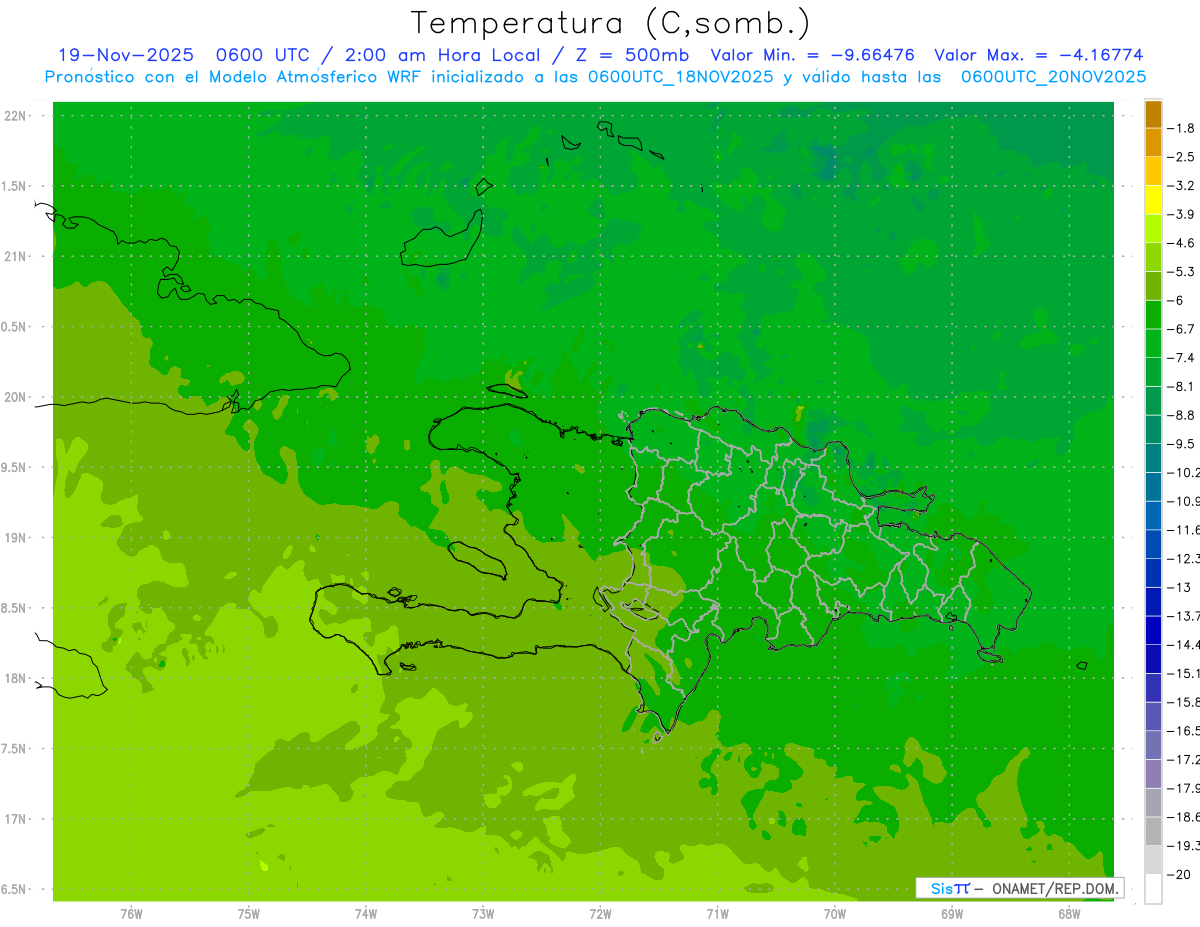
Task: Click the green swatch between -6 and -6.7
Action: point(1153,314)
